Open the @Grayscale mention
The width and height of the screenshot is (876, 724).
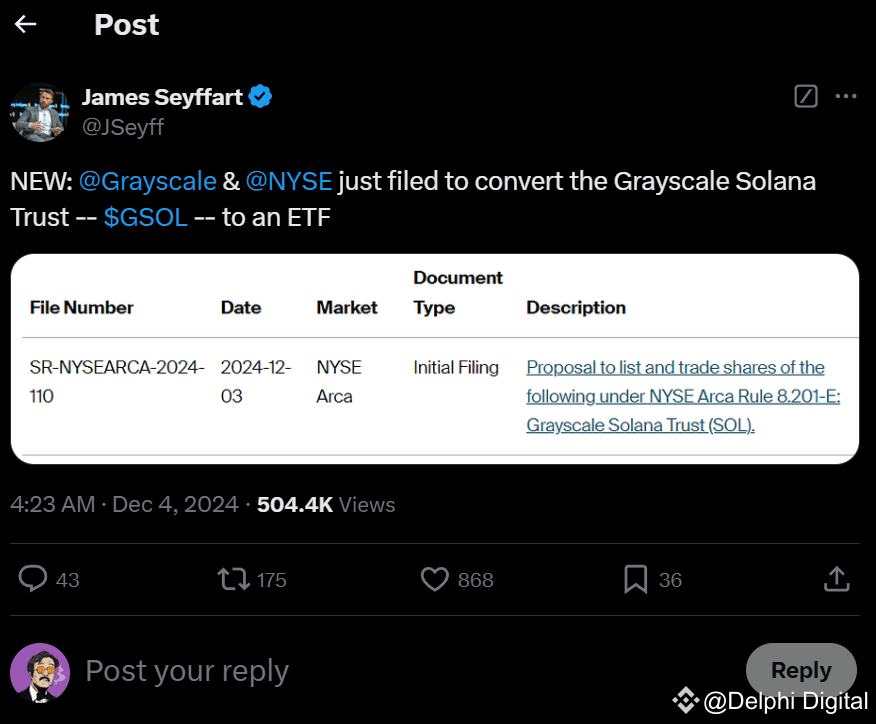pyautogui.click(x=147, y=181)
